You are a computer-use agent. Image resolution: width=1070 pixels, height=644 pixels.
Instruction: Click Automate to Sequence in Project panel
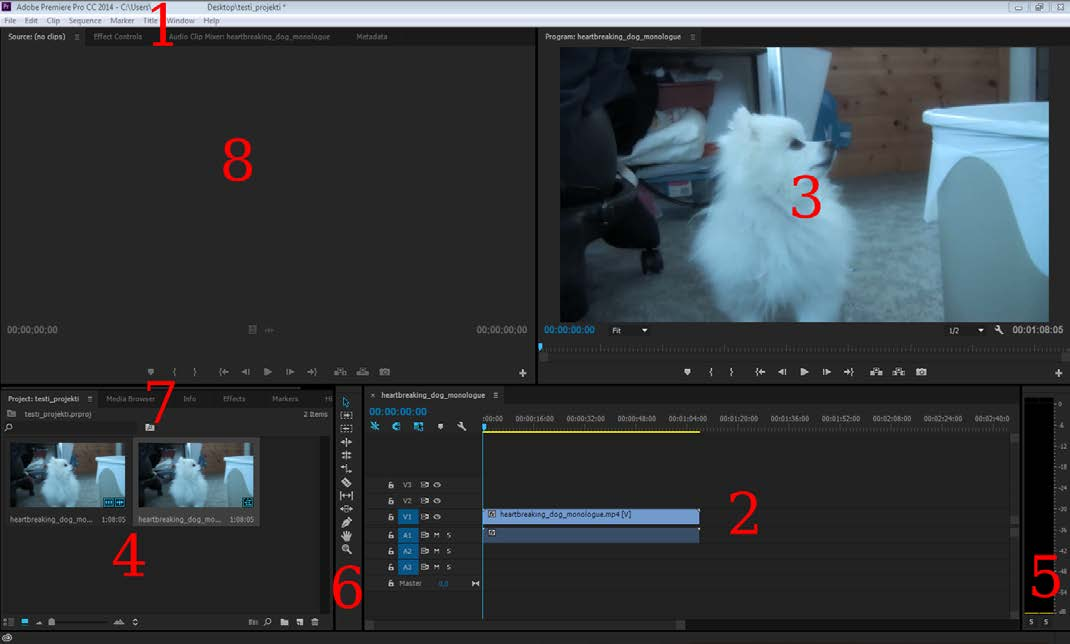pyautogui.click(x=253, y=622)
